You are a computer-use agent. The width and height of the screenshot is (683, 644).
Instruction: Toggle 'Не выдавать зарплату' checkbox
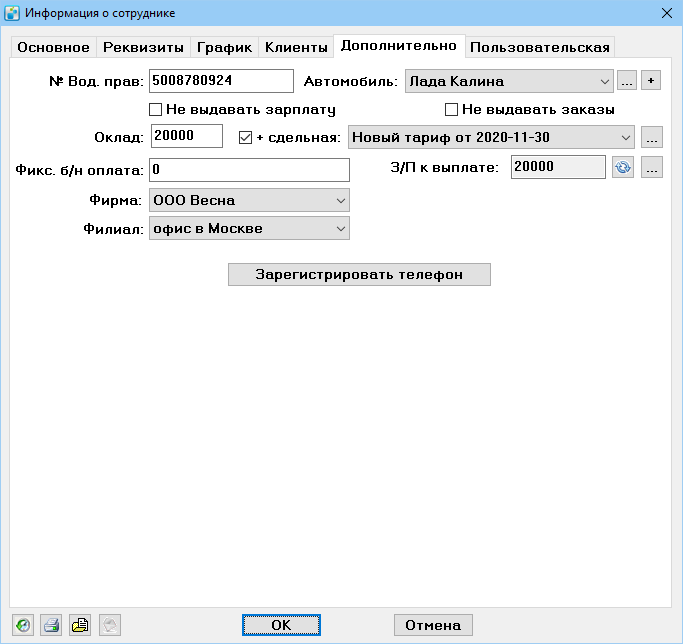pos(156,109)
